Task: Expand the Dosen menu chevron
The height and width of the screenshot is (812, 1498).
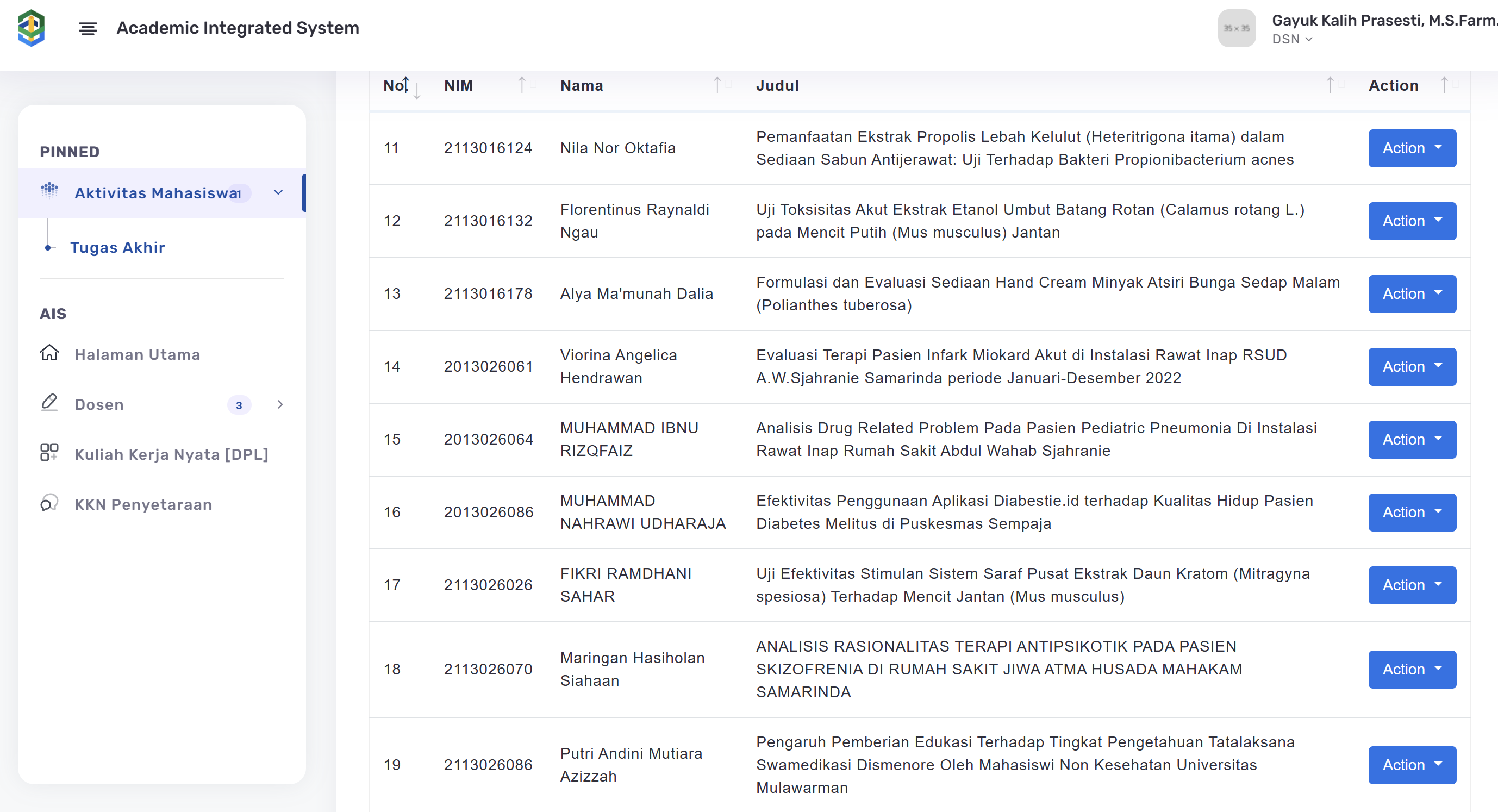Action: point(280,404)
